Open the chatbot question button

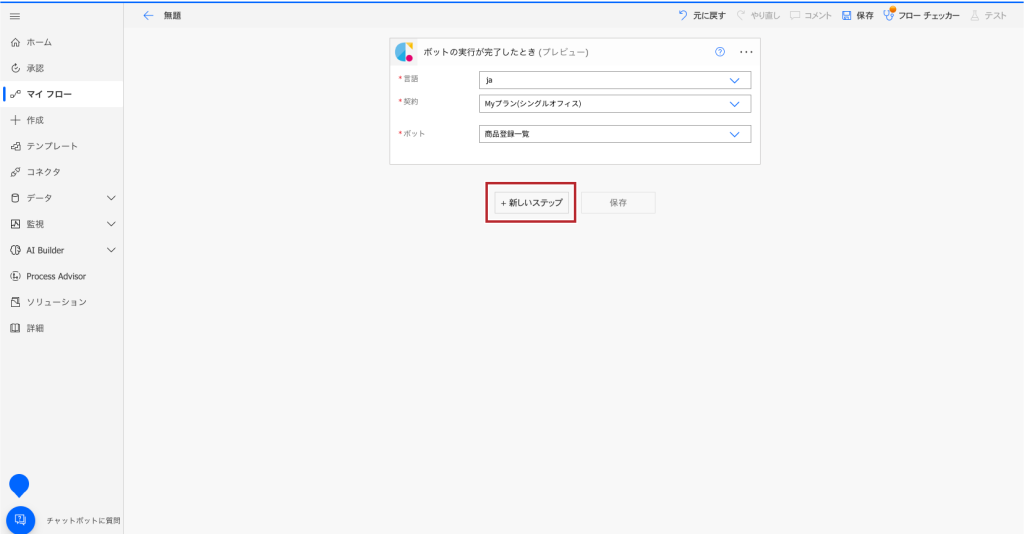coord(20,520)
